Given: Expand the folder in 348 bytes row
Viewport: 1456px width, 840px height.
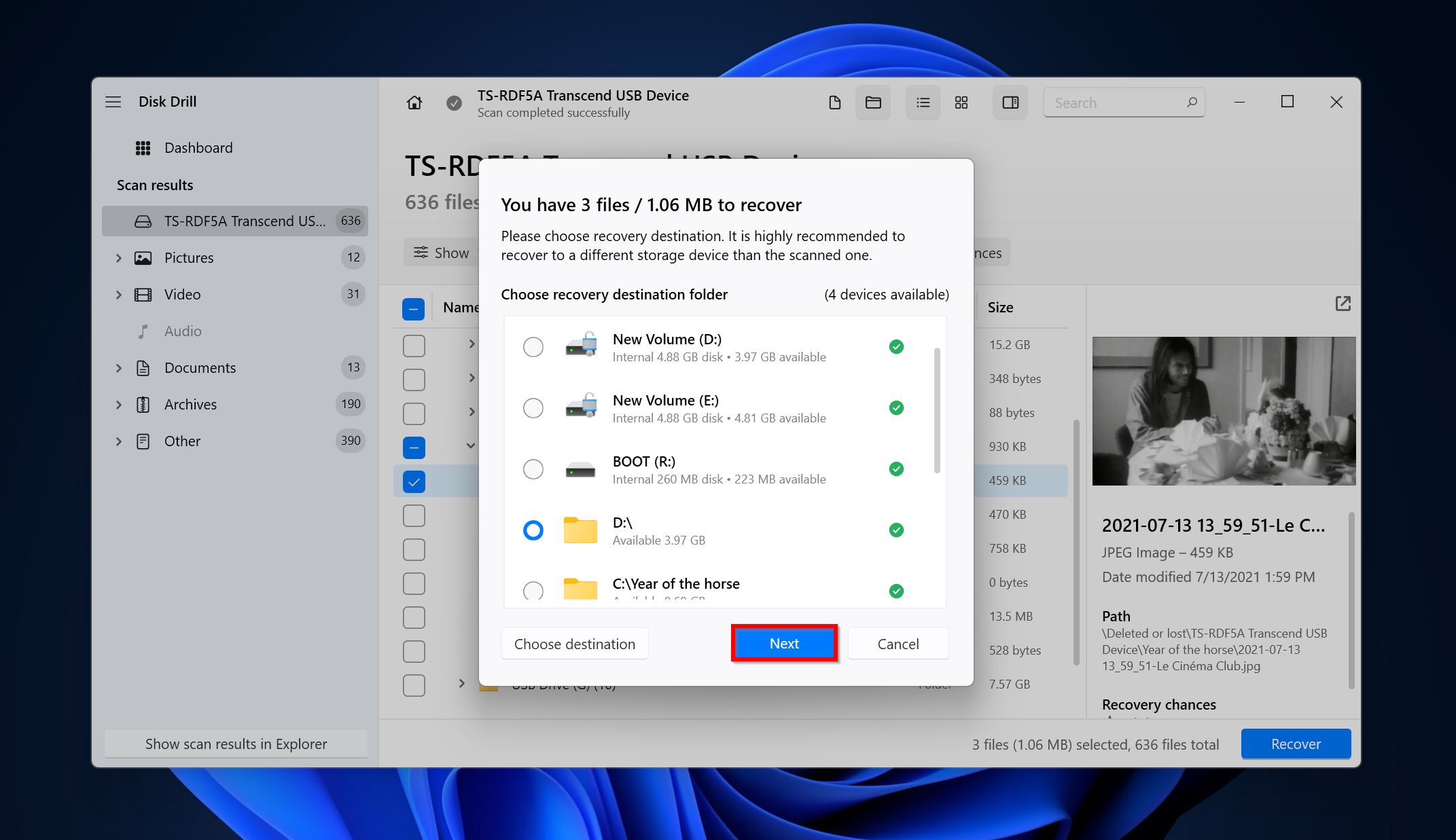Looking at the screenshot, I should tap(472, 378).
